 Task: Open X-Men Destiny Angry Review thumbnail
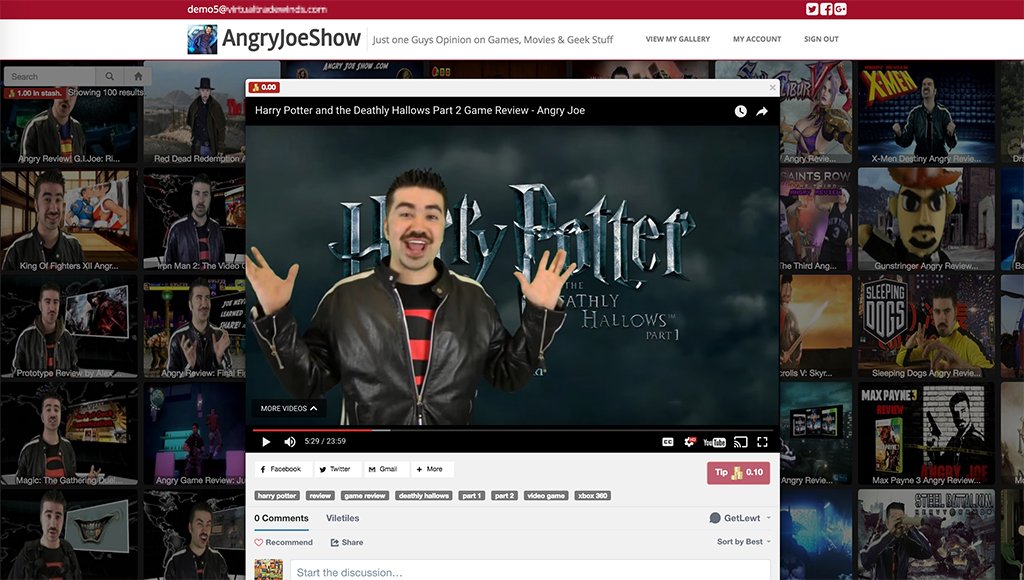click(926, 112)
